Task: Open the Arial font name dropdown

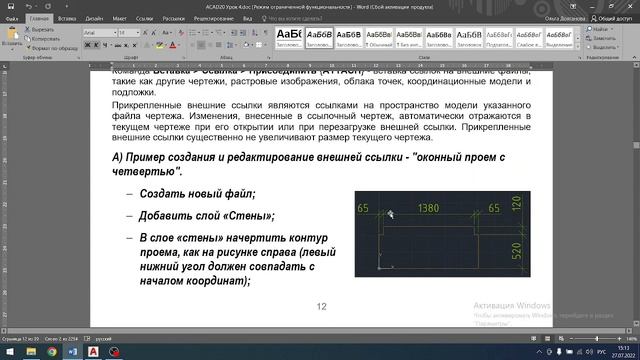Action: tap(115, 33)
